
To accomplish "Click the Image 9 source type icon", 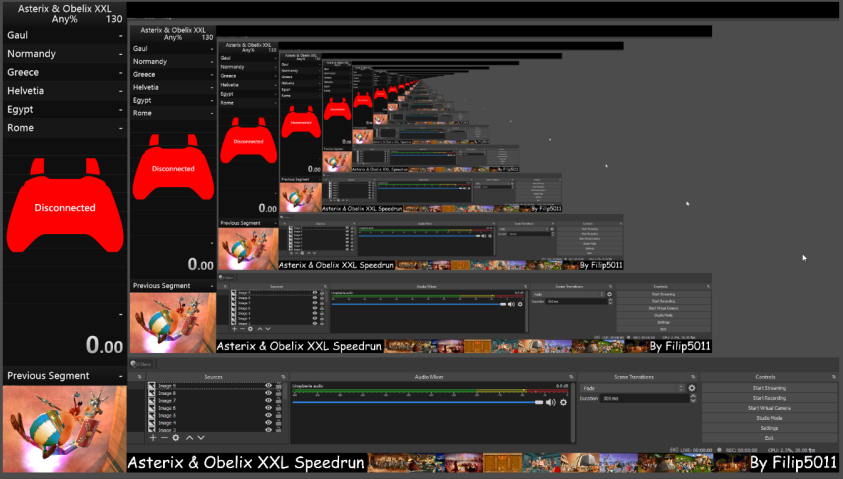I will [x=152, y=386].
